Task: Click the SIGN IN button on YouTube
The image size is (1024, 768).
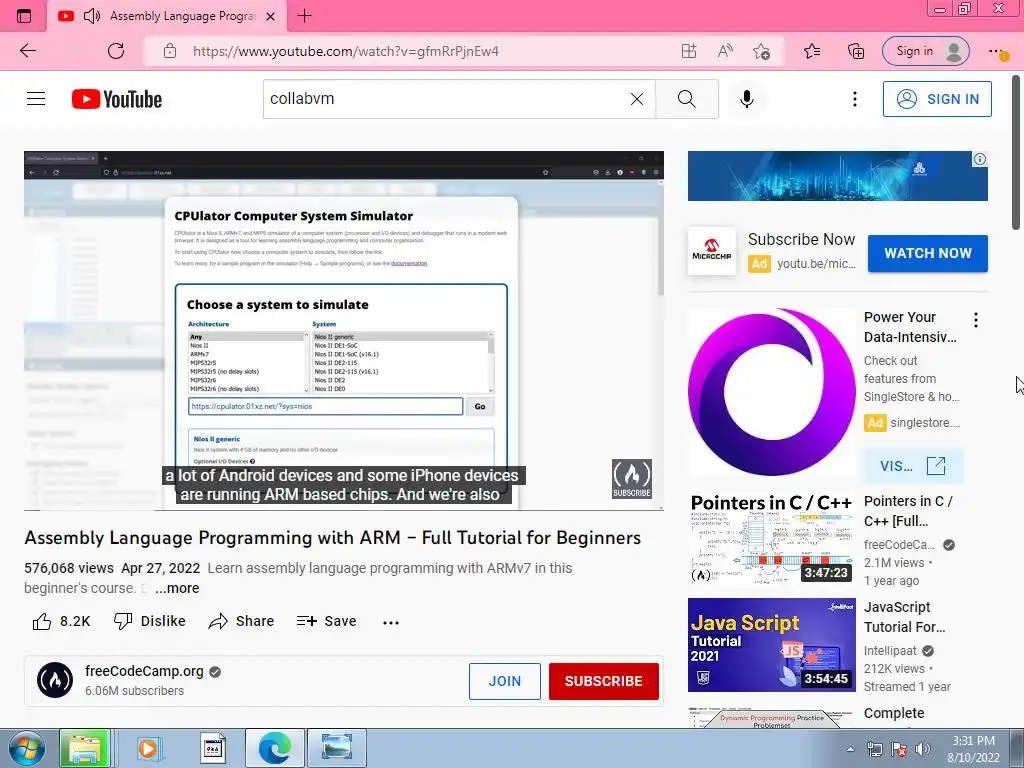Action: [936, 99]
